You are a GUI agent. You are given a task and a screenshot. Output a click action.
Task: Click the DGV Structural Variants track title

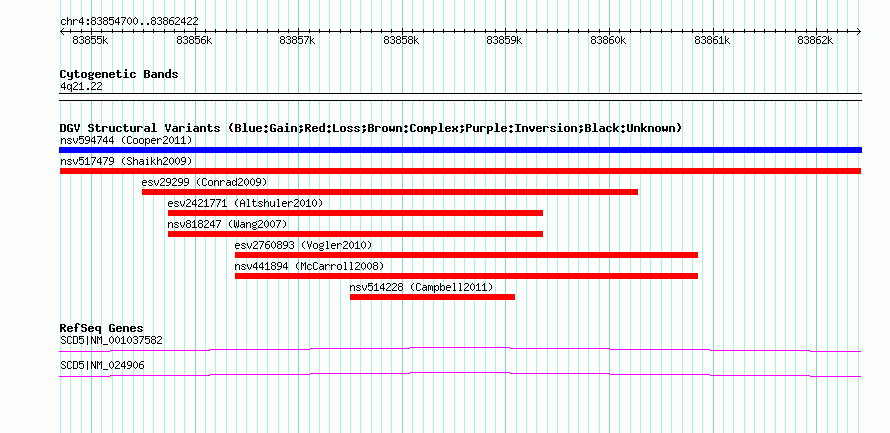pos(371,128)
